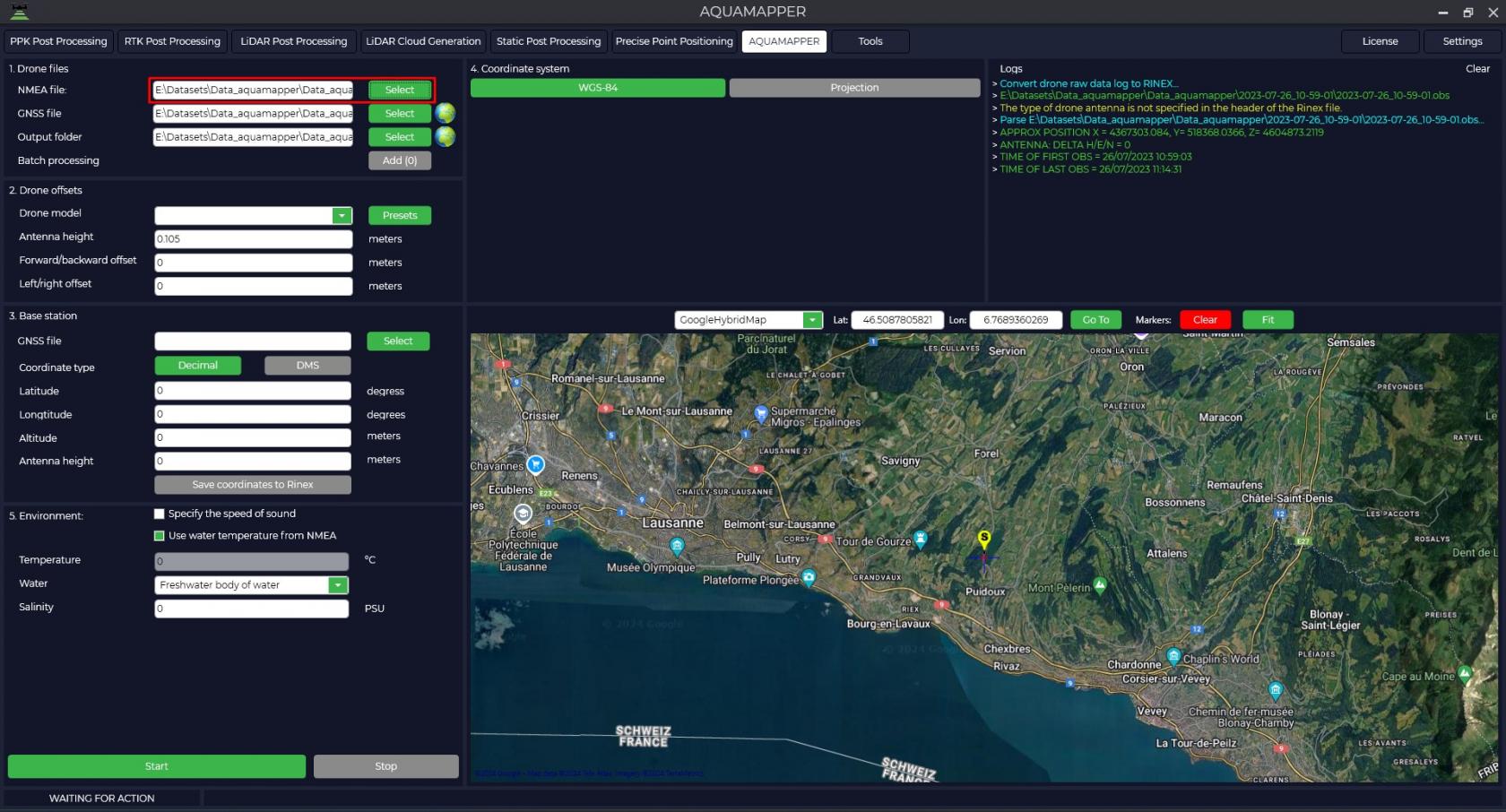
Task: Click the Left/right offset field
Action: [x=254, y=286]
